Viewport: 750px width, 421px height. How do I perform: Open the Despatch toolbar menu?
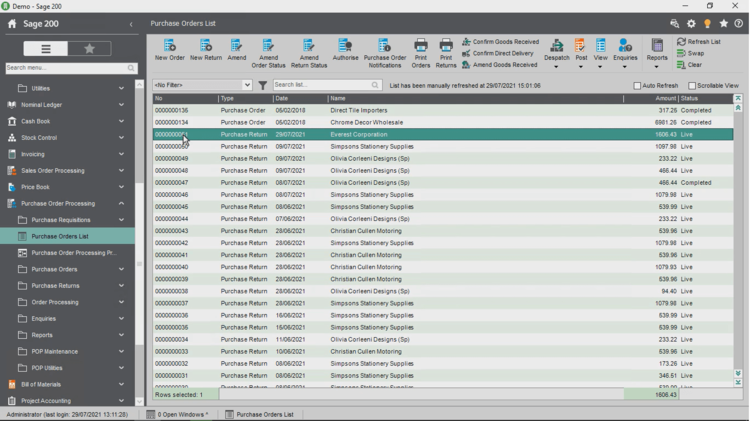(556, 53)
